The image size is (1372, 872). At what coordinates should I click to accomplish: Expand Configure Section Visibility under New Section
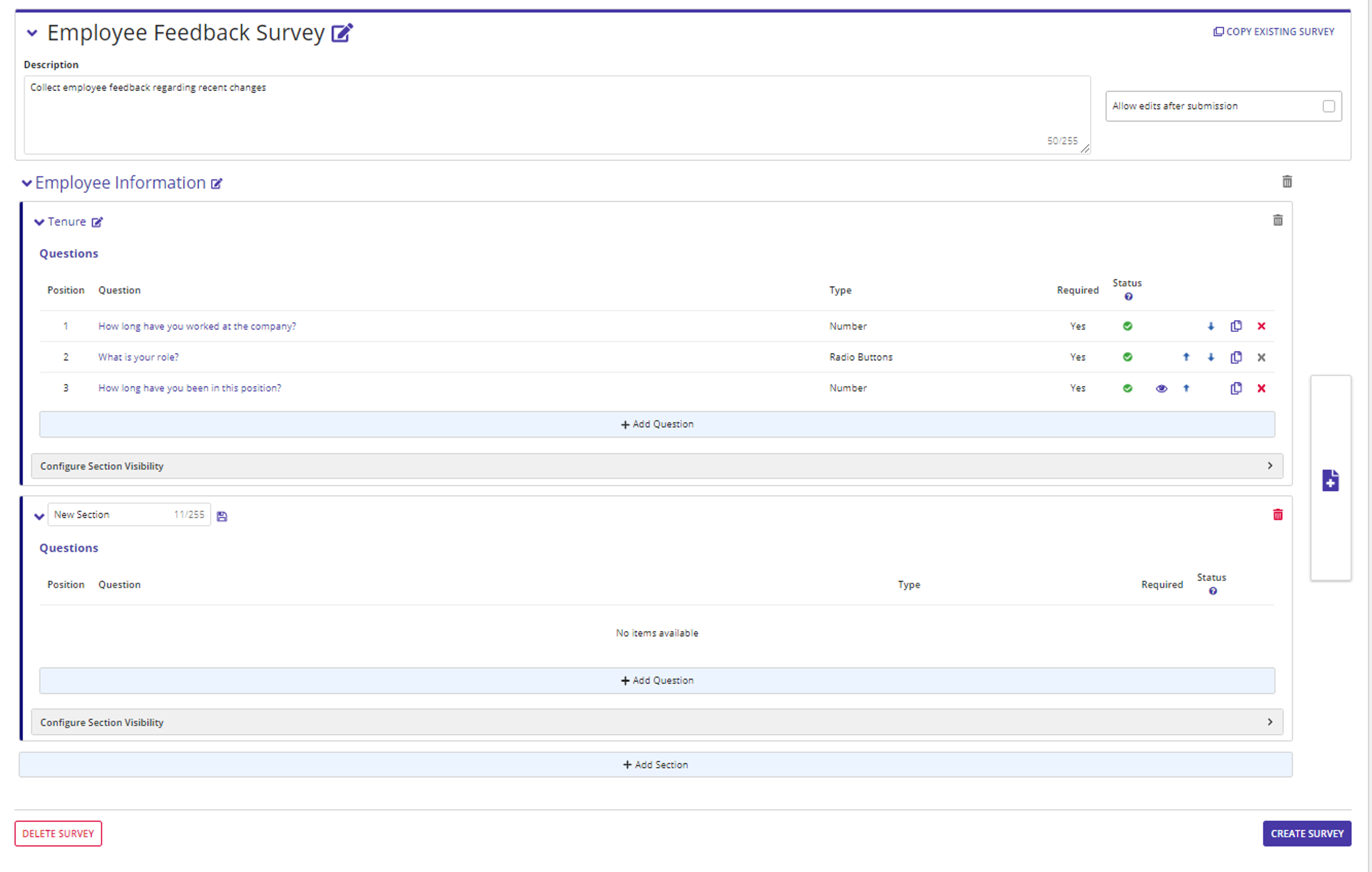pyautogui.click(x=657, y=722)
